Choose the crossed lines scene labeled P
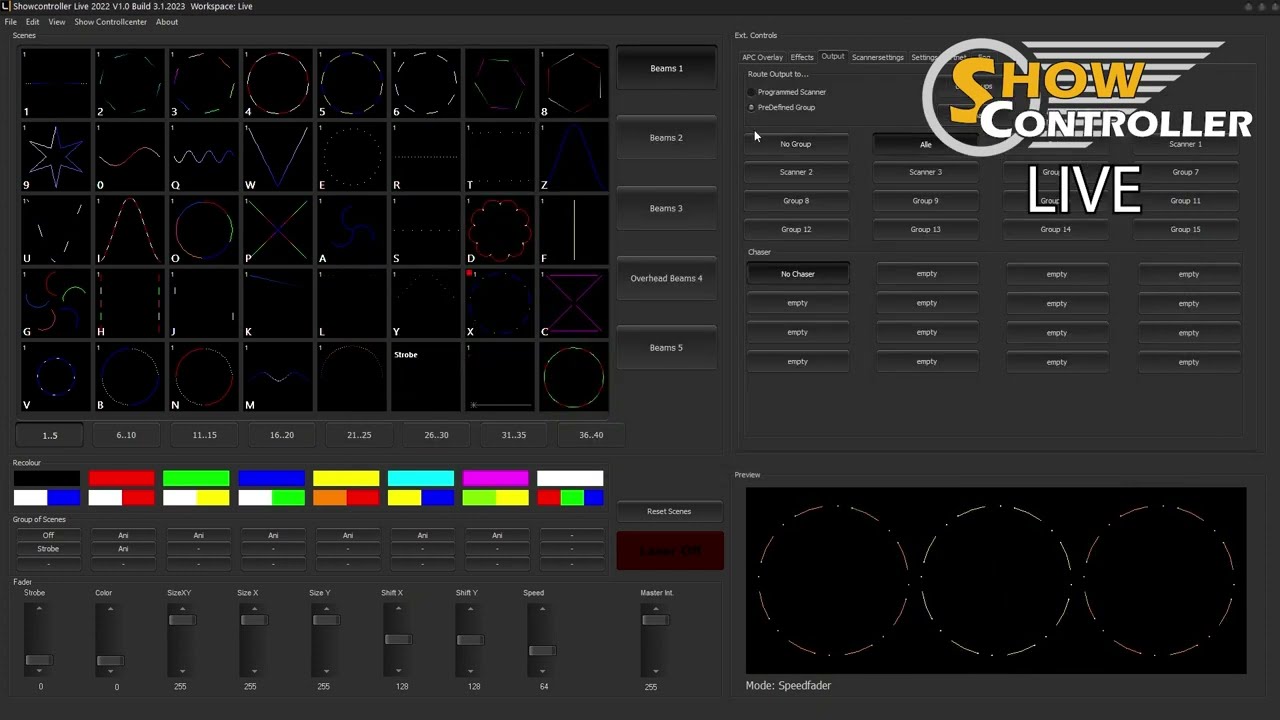Screen dimensions: 1280x720 [x=277, y=230]
